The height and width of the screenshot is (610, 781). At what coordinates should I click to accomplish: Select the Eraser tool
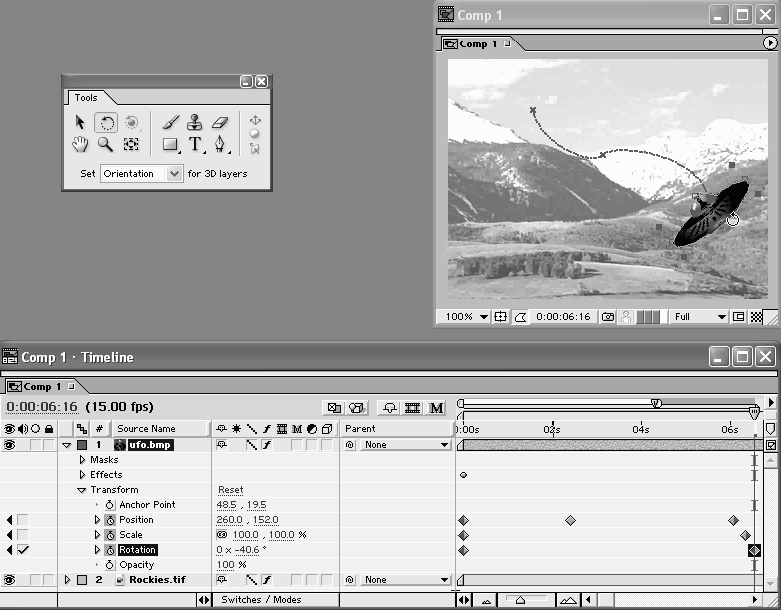tap(221, 123)
